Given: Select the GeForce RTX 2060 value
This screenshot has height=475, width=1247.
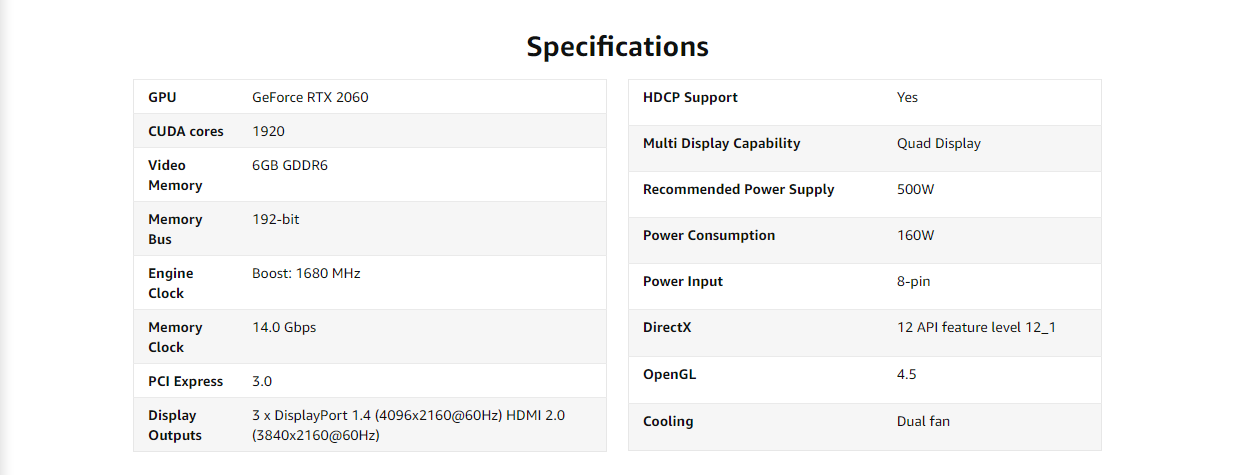Looking at the screenshot, I should [x=310, y=97].
